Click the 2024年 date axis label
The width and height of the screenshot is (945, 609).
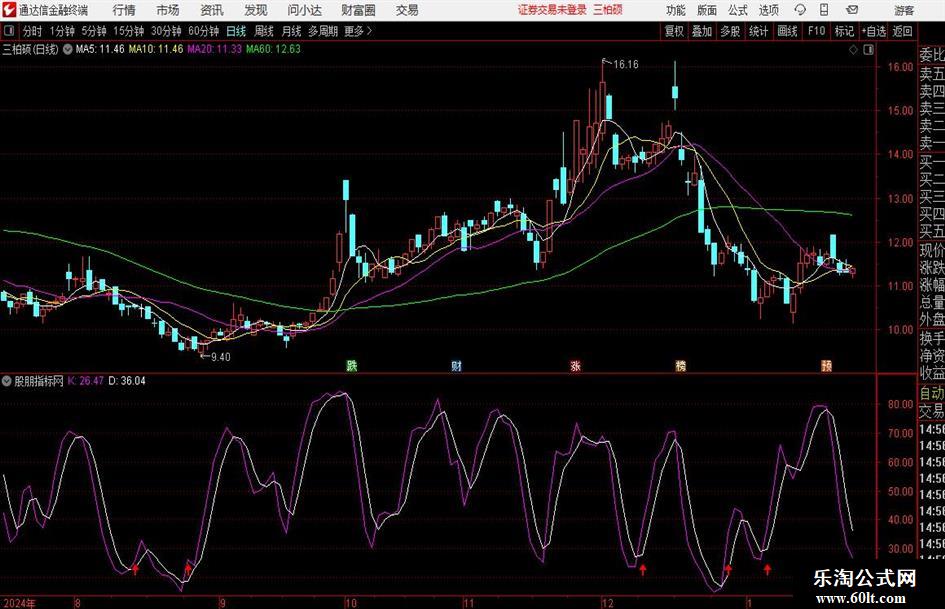pyautogui.click(x=19, y=603)
